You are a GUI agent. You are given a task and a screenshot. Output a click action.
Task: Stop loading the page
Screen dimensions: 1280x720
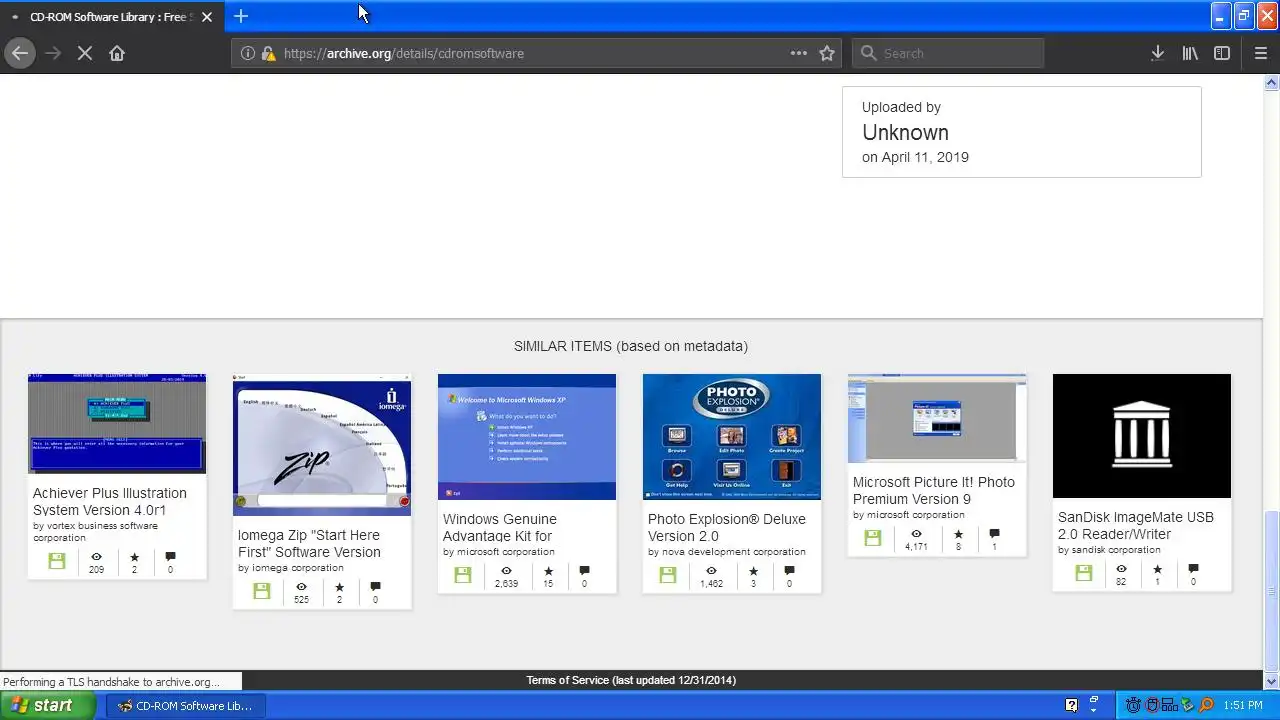tap(85, 53)
